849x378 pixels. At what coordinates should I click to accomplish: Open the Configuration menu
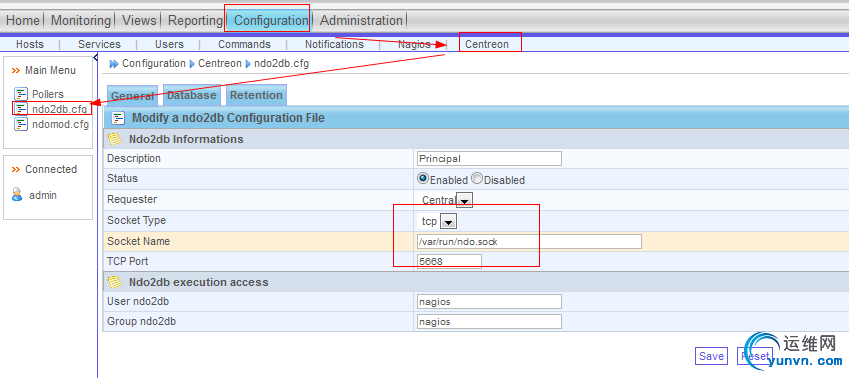(271, 21)
